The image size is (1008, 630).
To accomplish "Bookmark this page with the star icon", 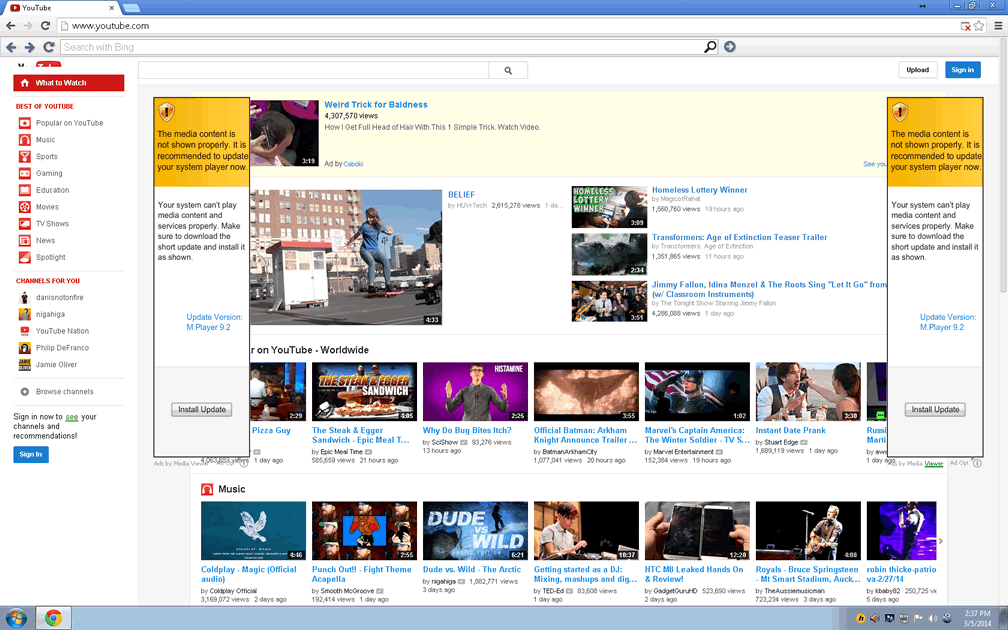I will click(979, 26).
